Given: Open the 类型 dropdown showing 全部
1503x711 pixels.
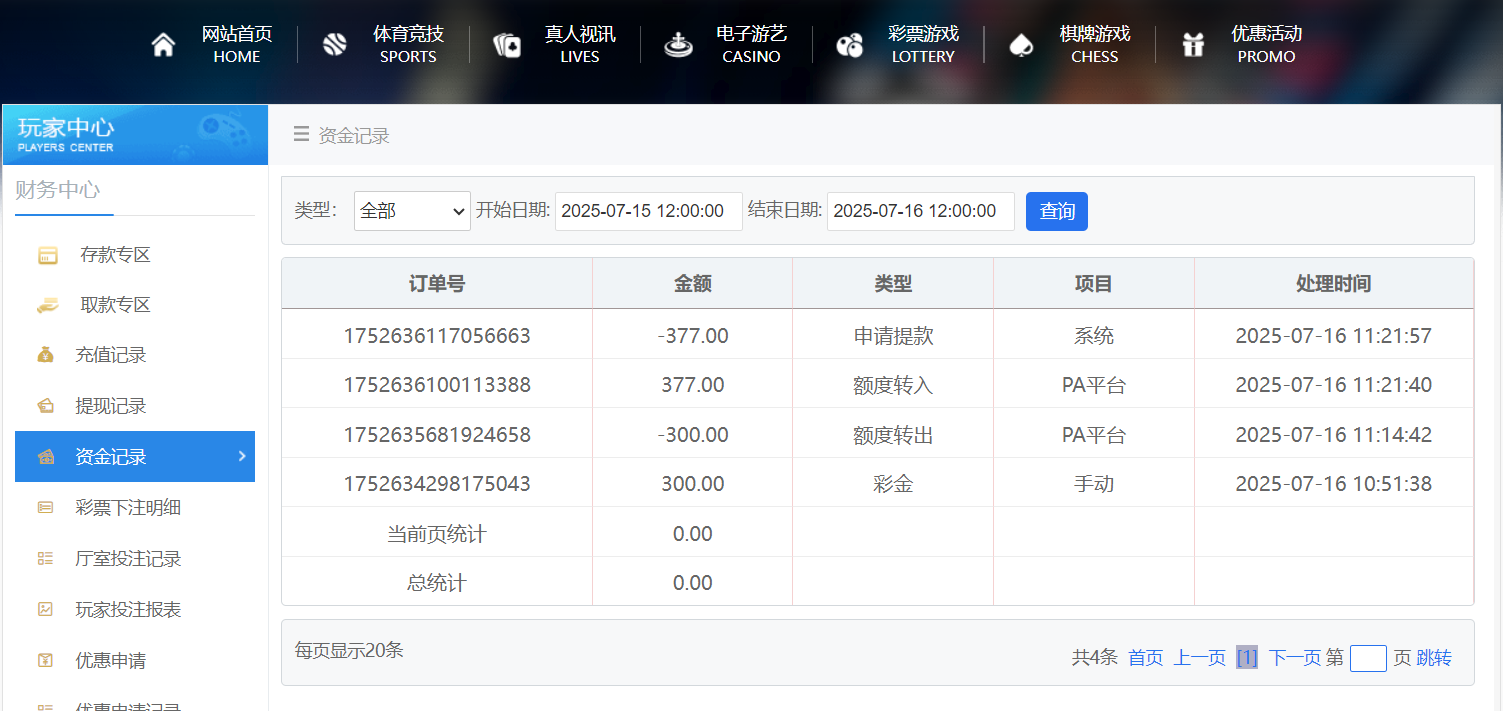Looking at the screenshot, I should (x=411, y=211).
